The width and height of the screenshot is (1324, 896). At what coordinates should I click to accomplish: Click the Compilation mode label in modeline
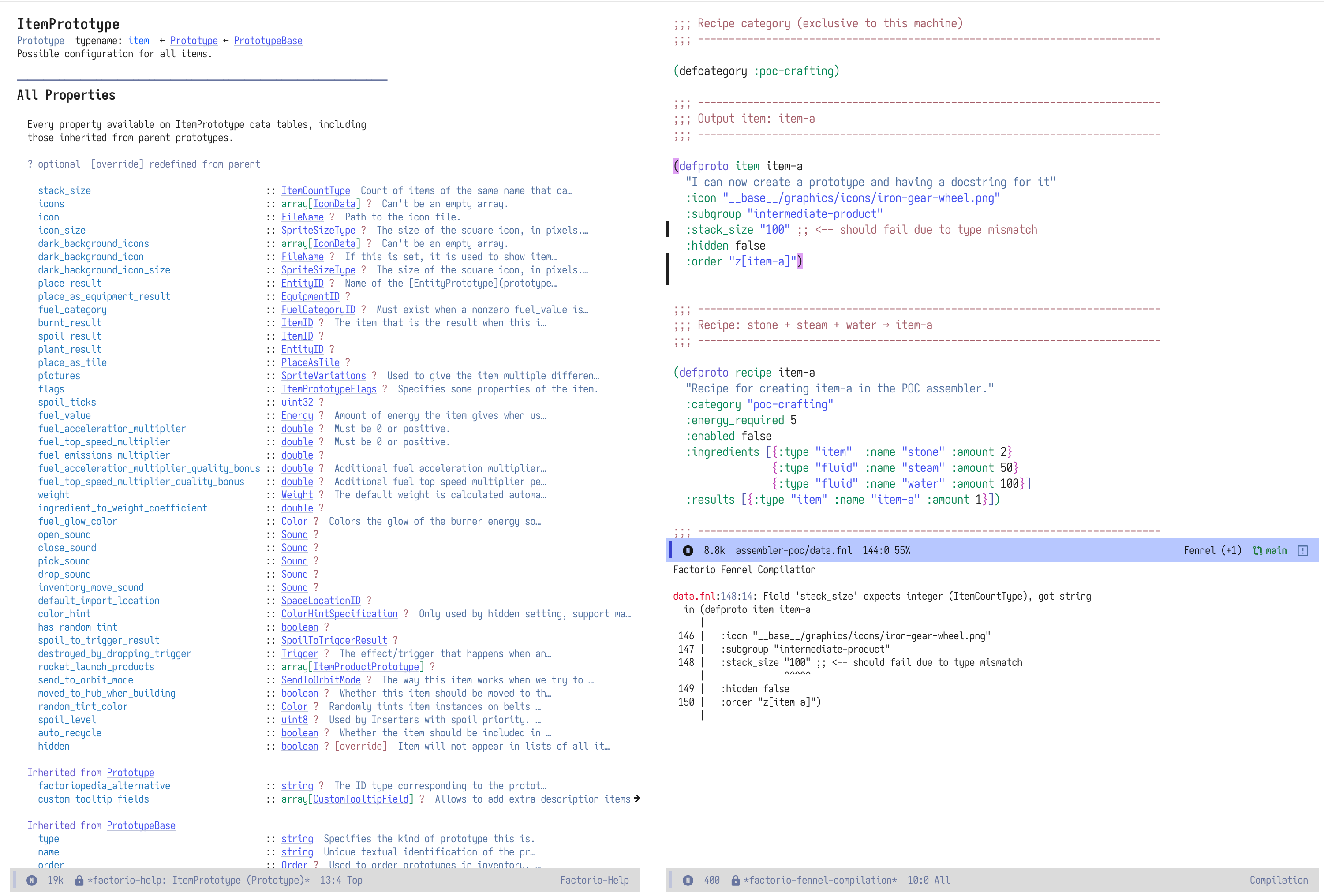[x=1279, y=880]
